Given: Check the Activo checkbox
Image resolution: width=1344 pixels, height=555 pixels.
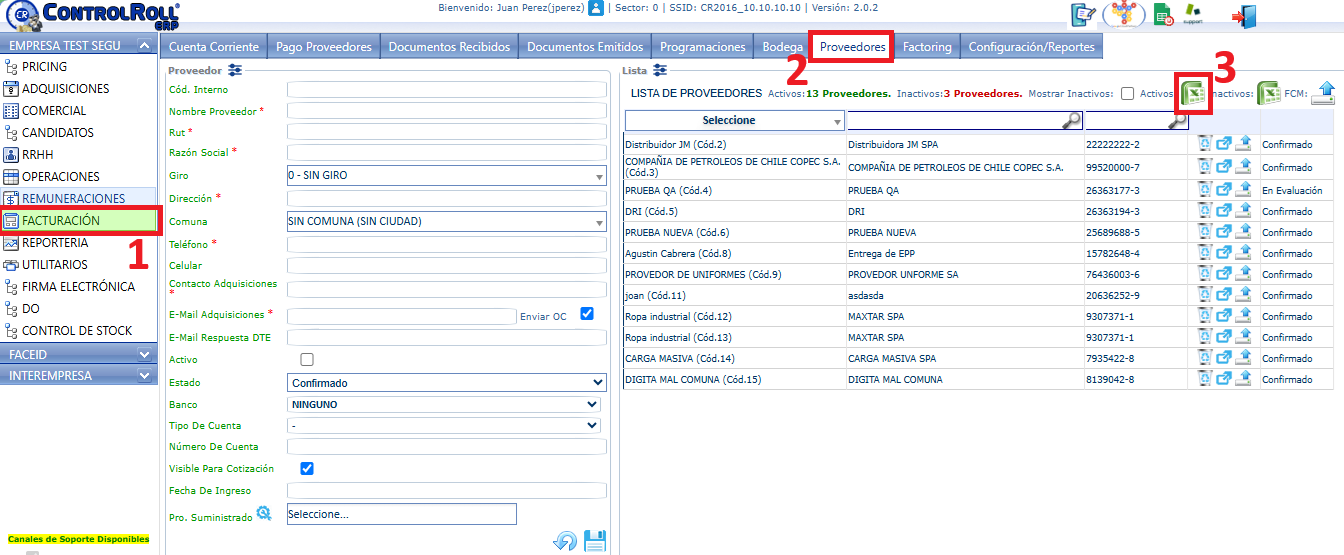Looking at the screenshot, I should point(307,360).
